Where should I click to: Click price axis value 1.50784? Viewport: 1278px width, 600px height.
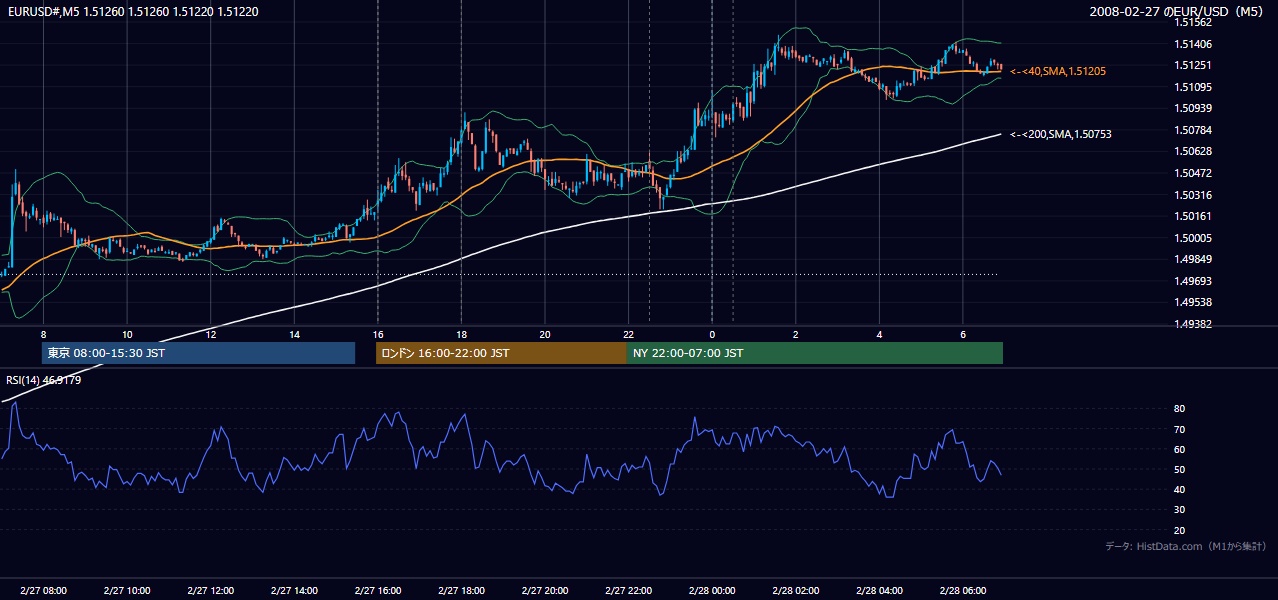tap(1193, 130)
